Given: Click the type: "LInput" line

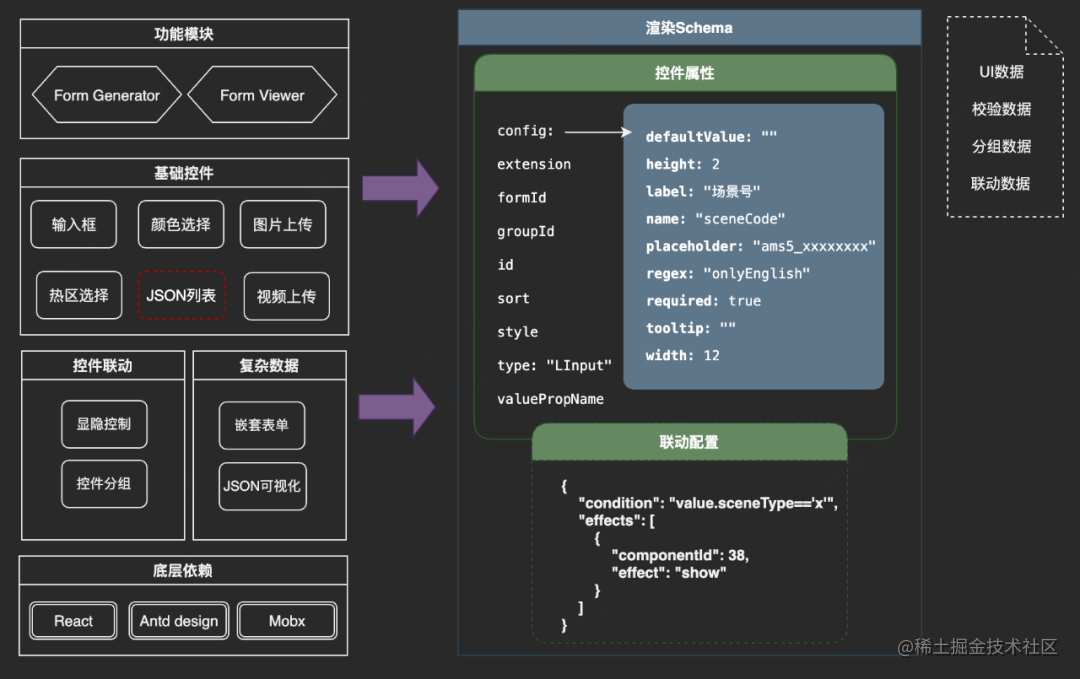Looking at the screenshot, I should click(x=554, y=366).
